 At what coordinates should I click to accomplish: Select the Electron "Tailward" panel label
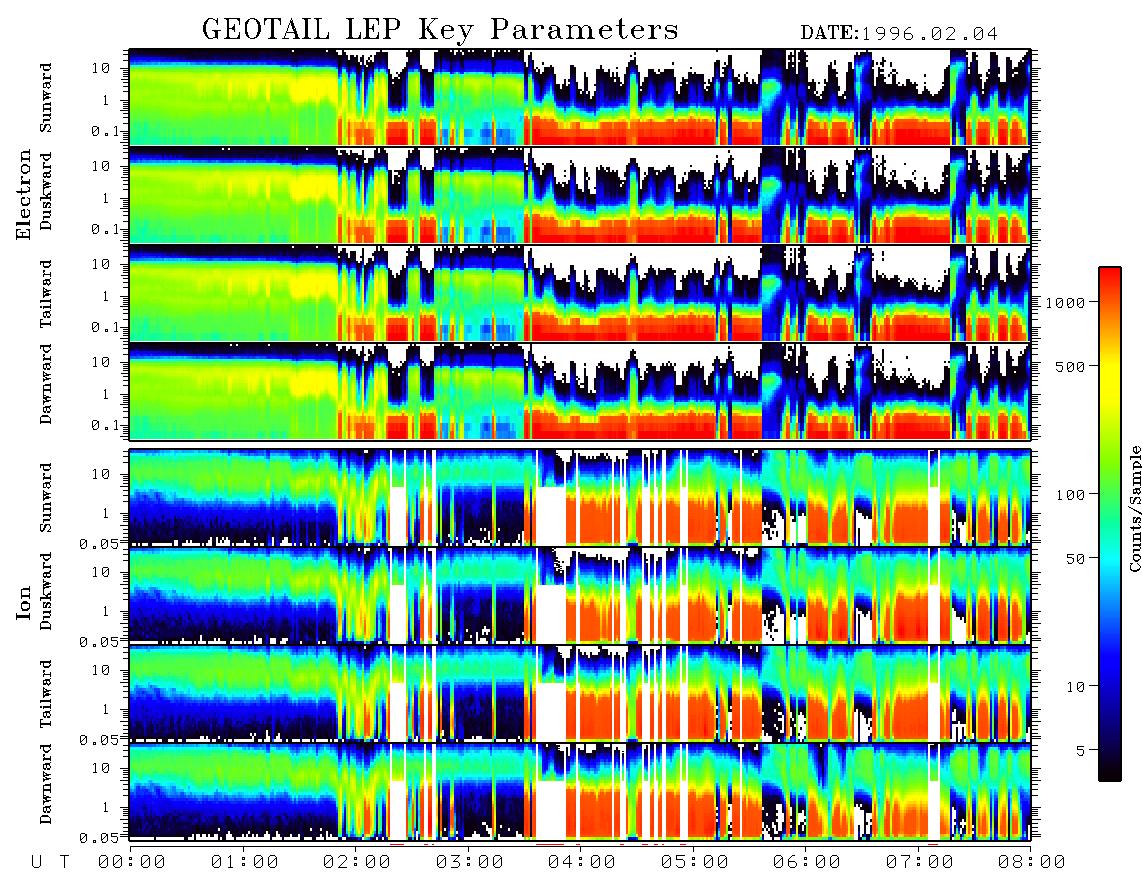pyautogui.click(x=45, y=293)
